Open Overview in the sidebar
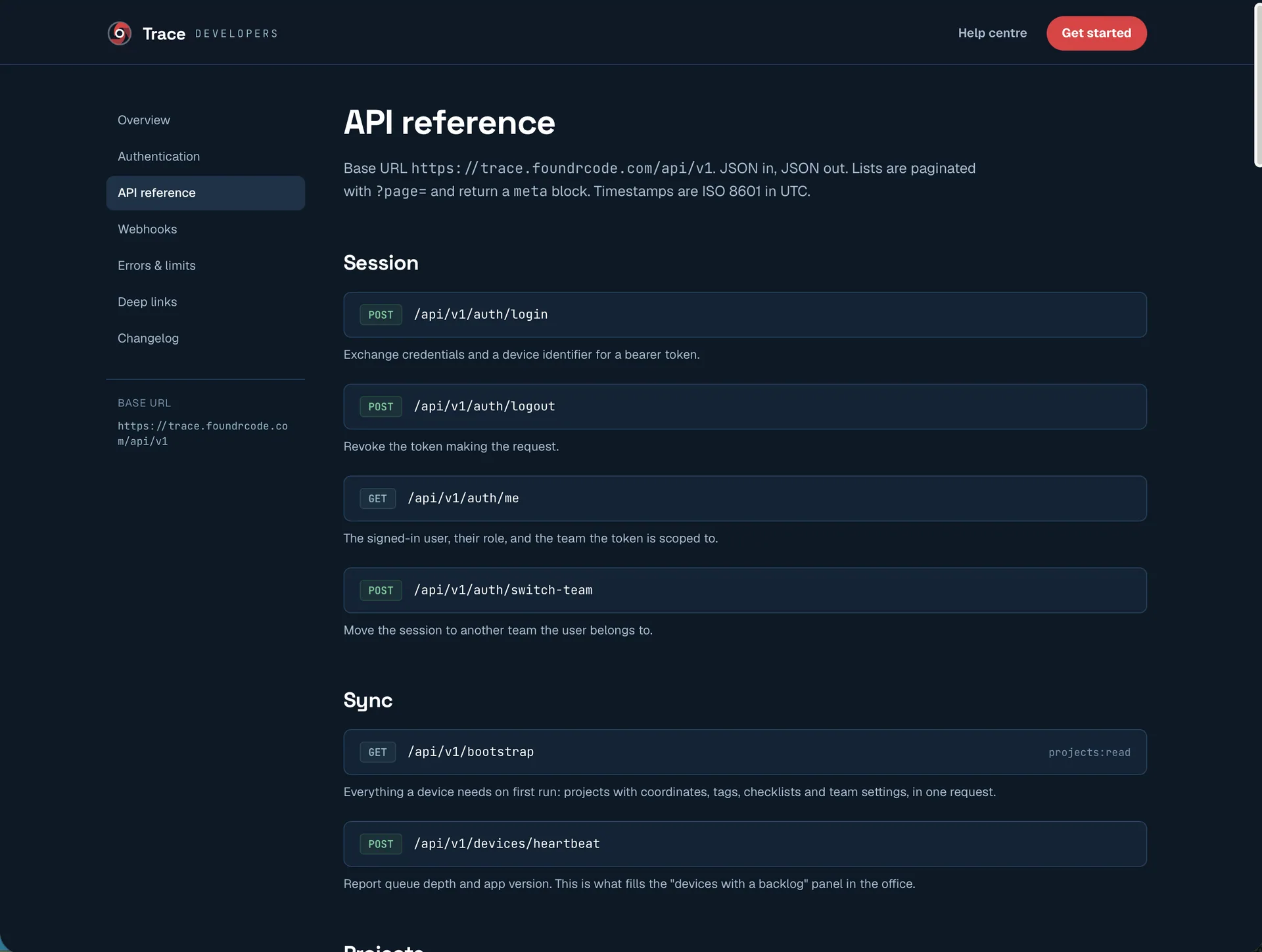The height and width of the screenshot is (952, 1262). [205, 120]
